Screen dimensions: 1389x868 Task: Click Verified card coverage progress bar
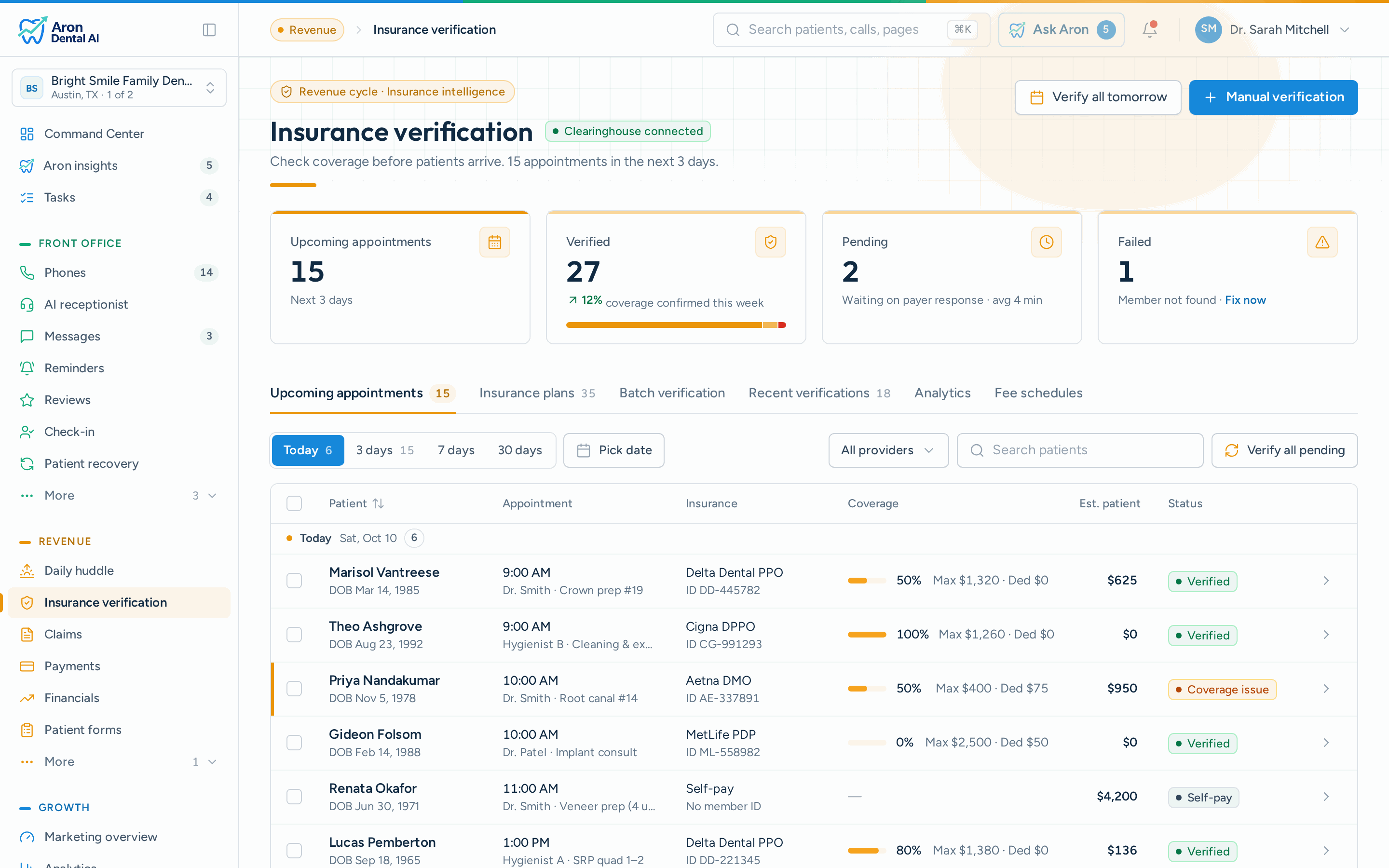click(676, 325)
